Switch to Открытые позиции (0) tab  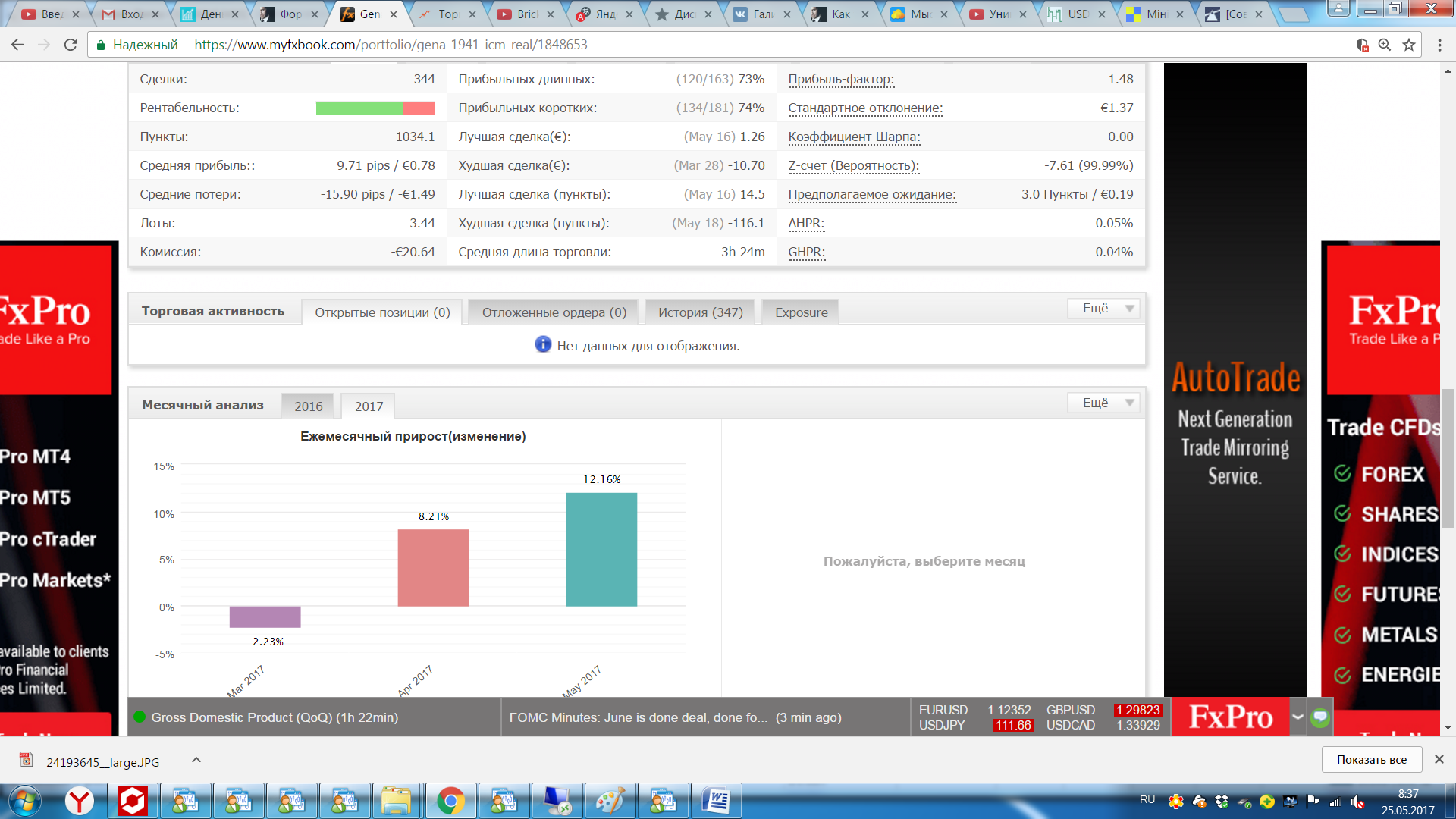point(382,312)
